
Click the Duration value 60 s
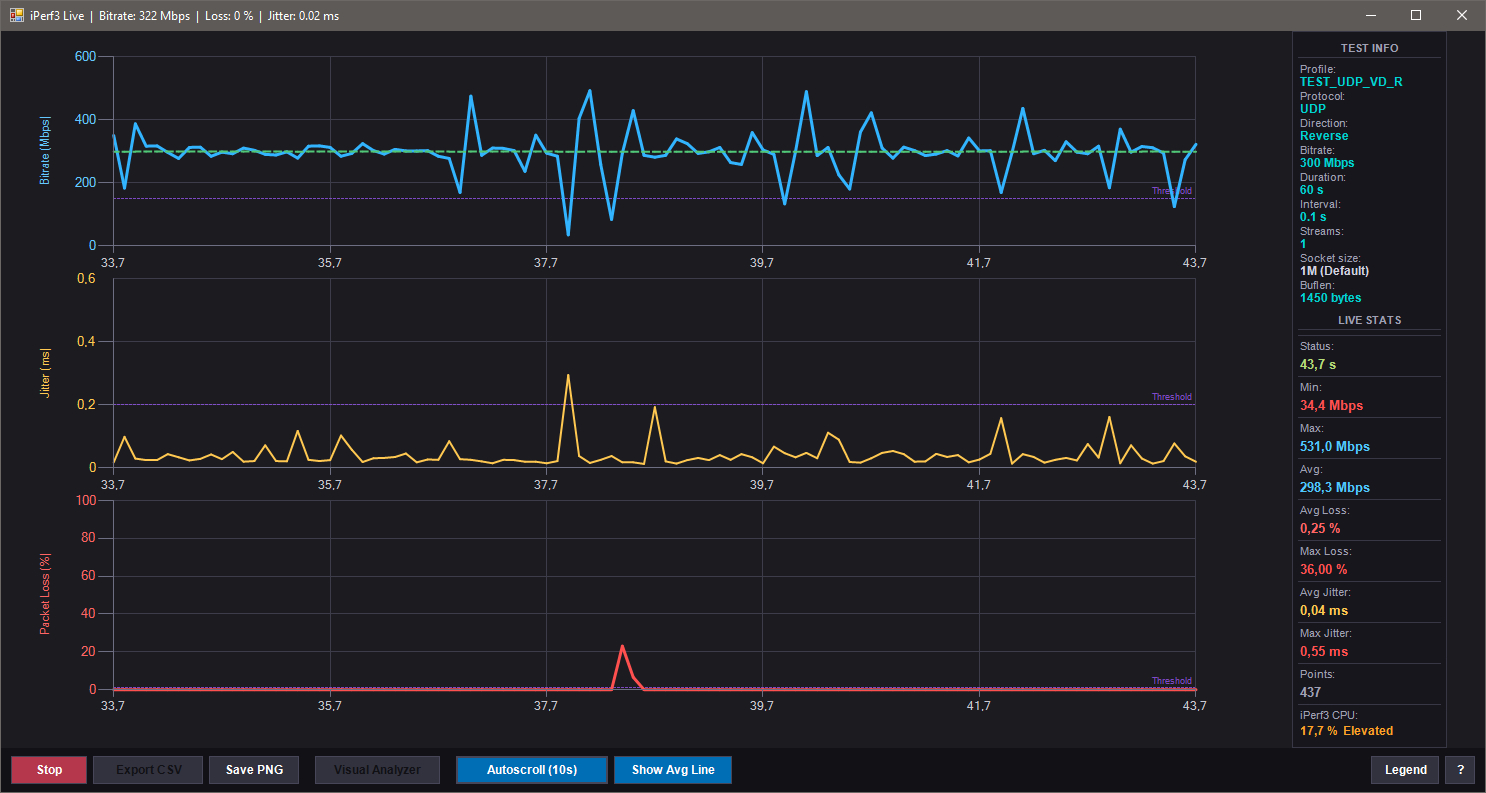1312,190
